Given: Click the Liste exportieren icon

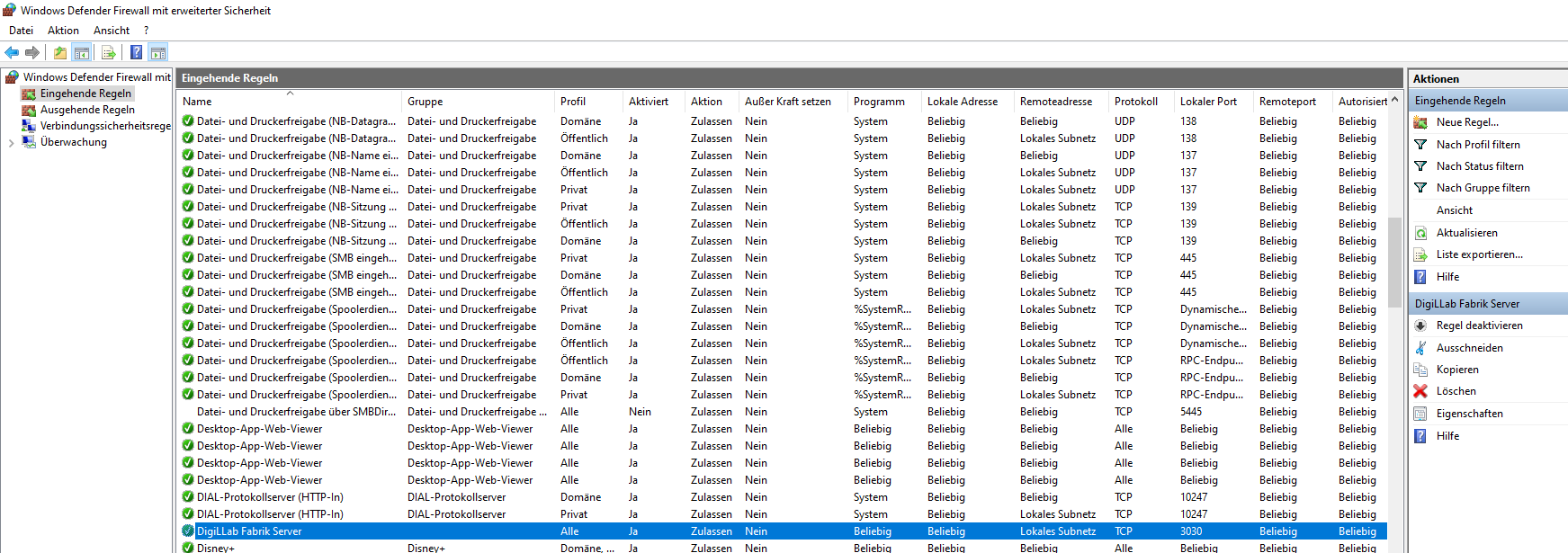Looking at the screenshot, I should click(x=1420, y=254).
